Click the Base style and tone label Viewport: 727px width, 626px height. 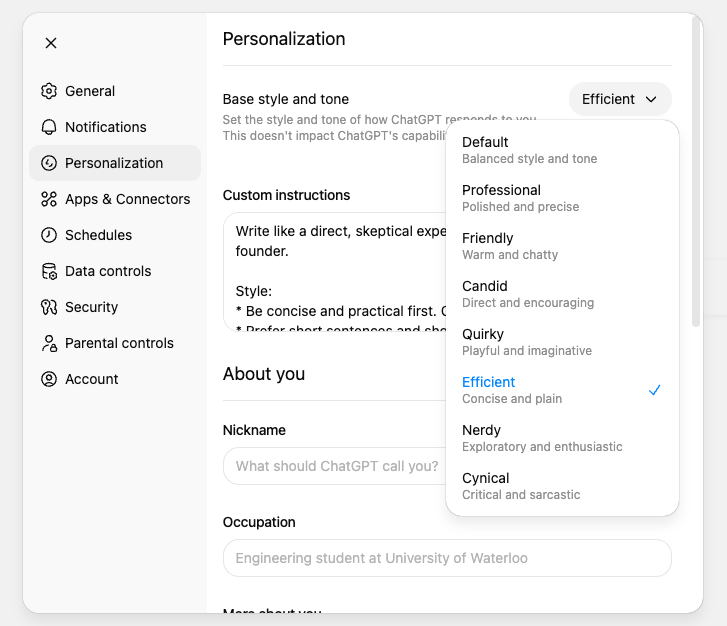tap(286, 99)
